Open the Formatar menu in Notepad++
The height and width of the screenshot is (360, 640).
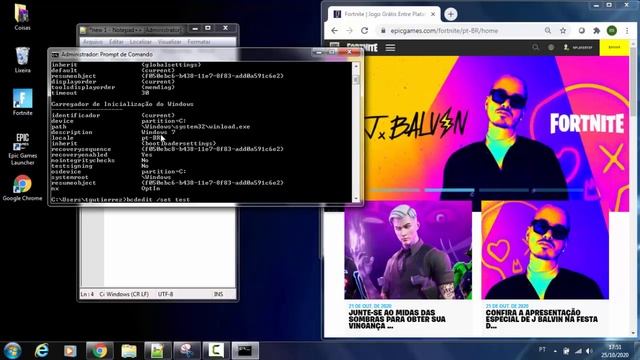point(199,42)
